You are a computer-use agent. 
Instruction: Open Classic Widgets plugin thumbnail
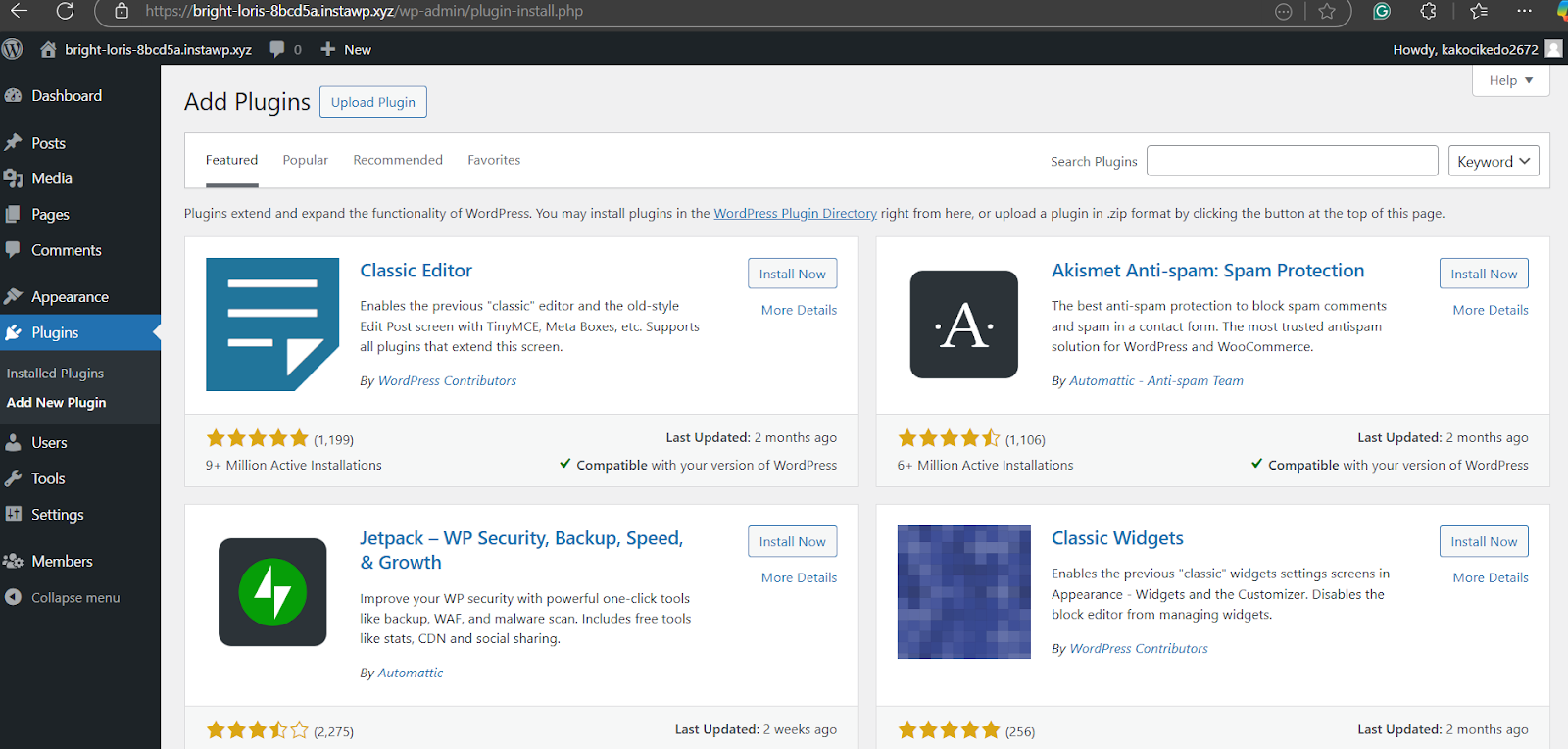(964, 592)
